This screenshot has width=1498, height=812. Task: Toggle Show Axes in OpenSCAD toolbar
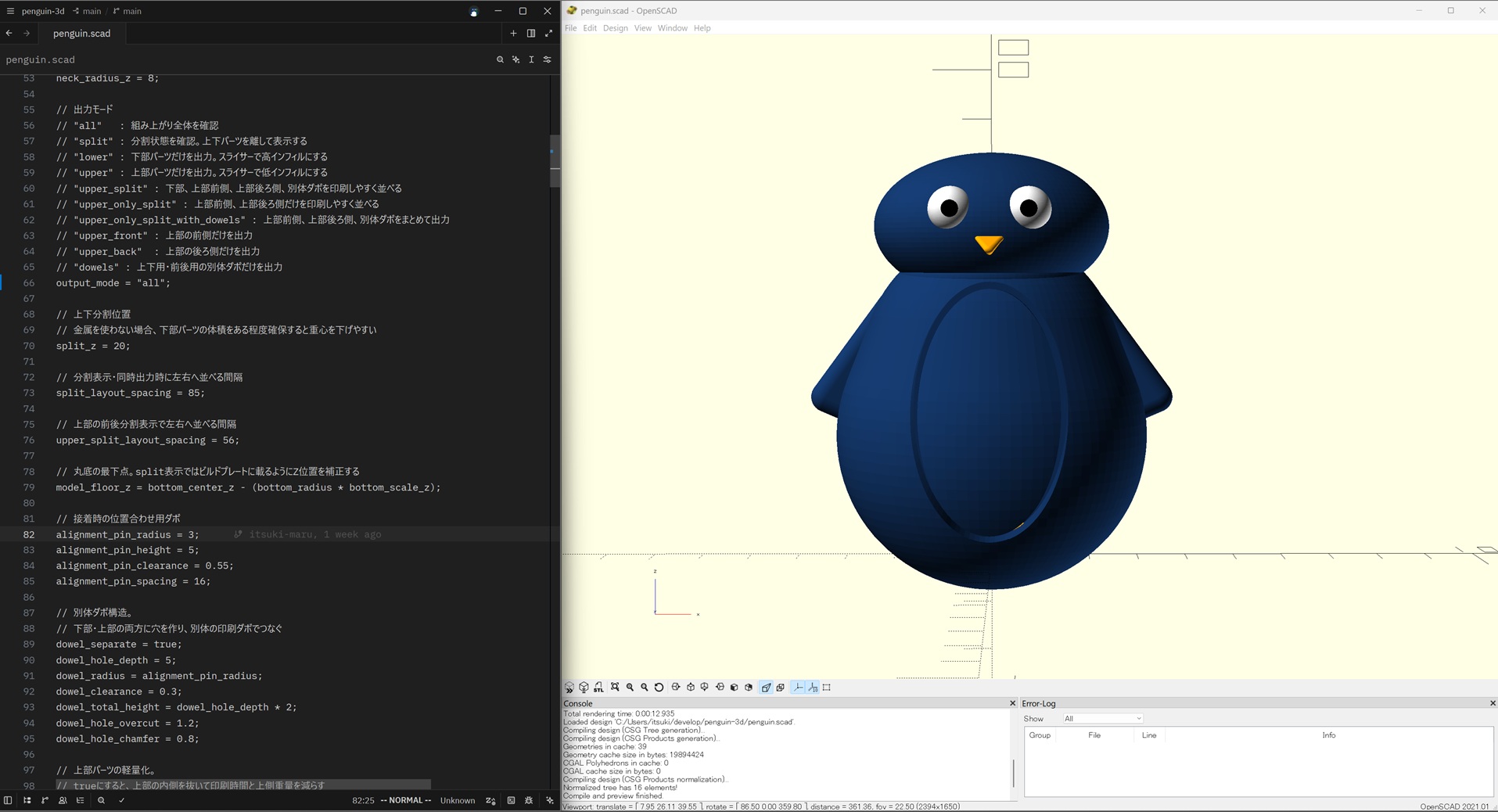pos(798,687)
